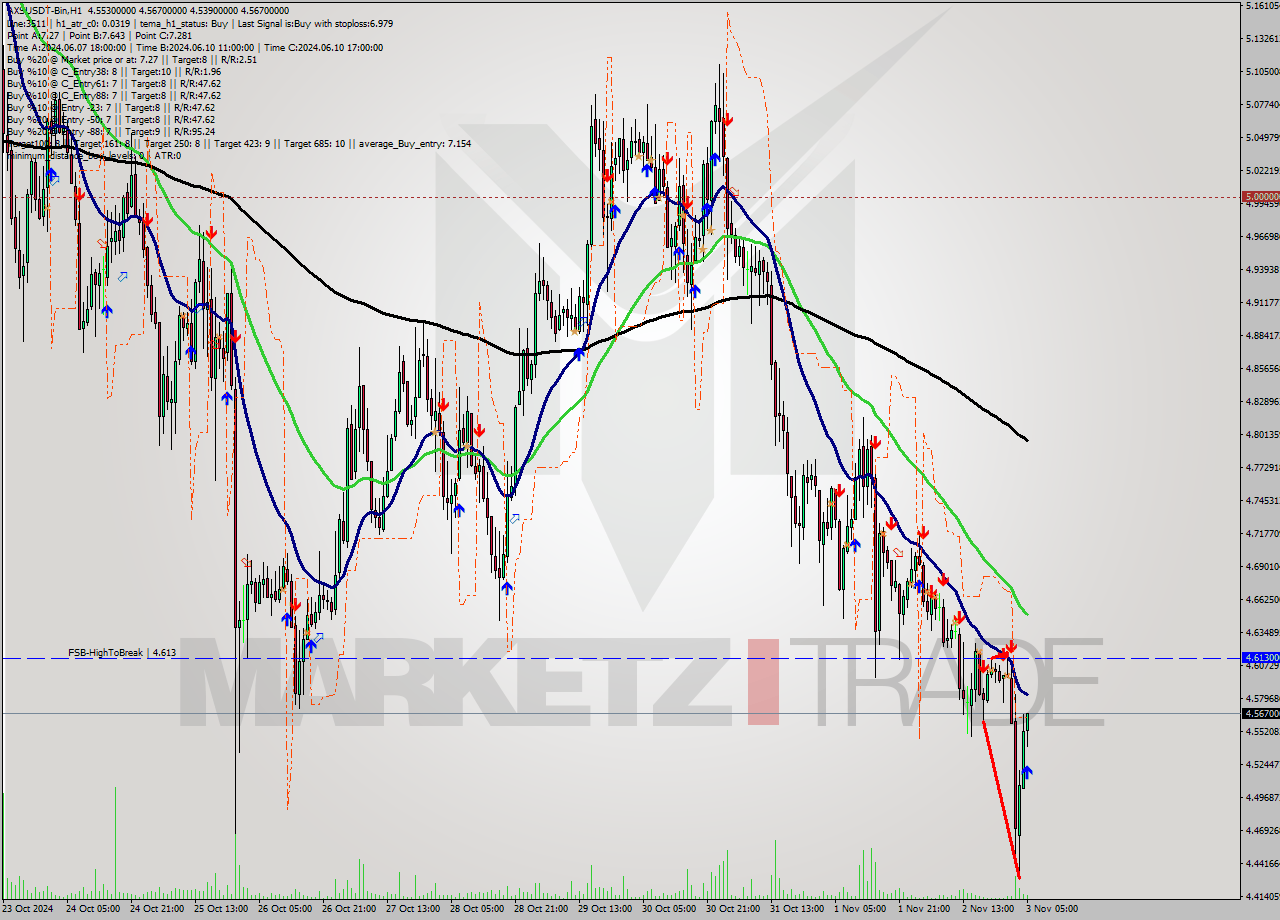Select the 'Buy %20 @ Market price' line with R/R:2.51
Image resolution: width=1280 pixels, height=920 pixels.
point(131,59)
